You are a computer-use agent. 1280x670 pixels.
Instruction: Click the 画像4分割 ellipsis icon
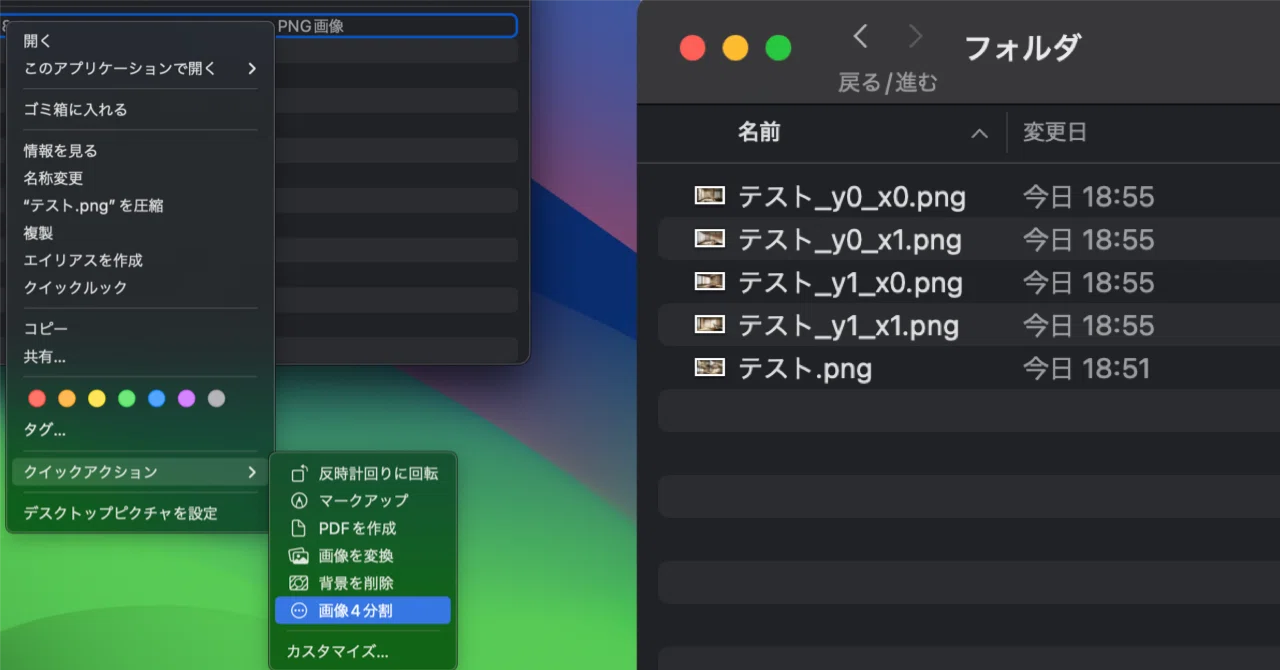[x=298, y=610]
